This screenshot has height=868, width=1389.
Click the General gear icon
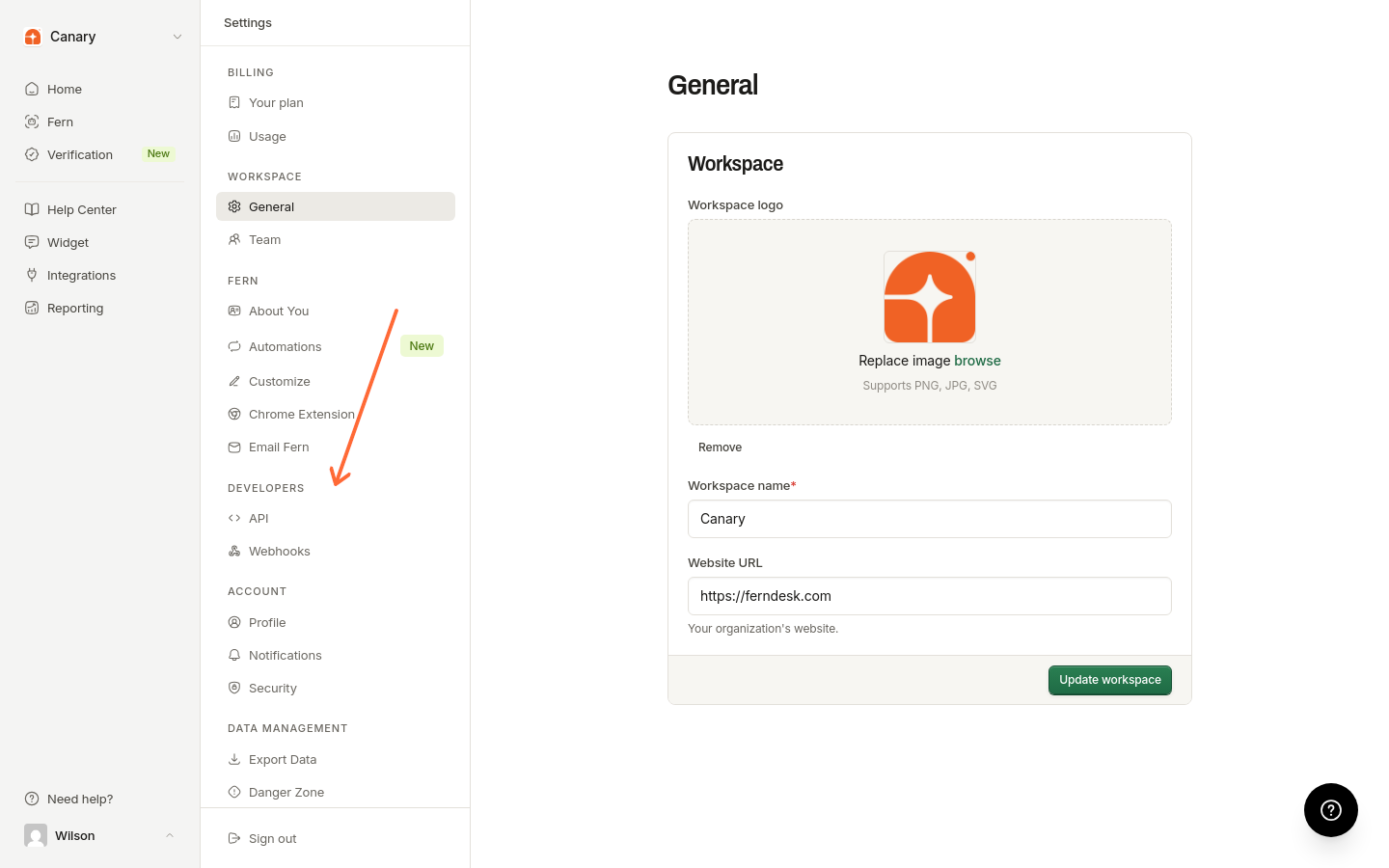pos(234,206)
